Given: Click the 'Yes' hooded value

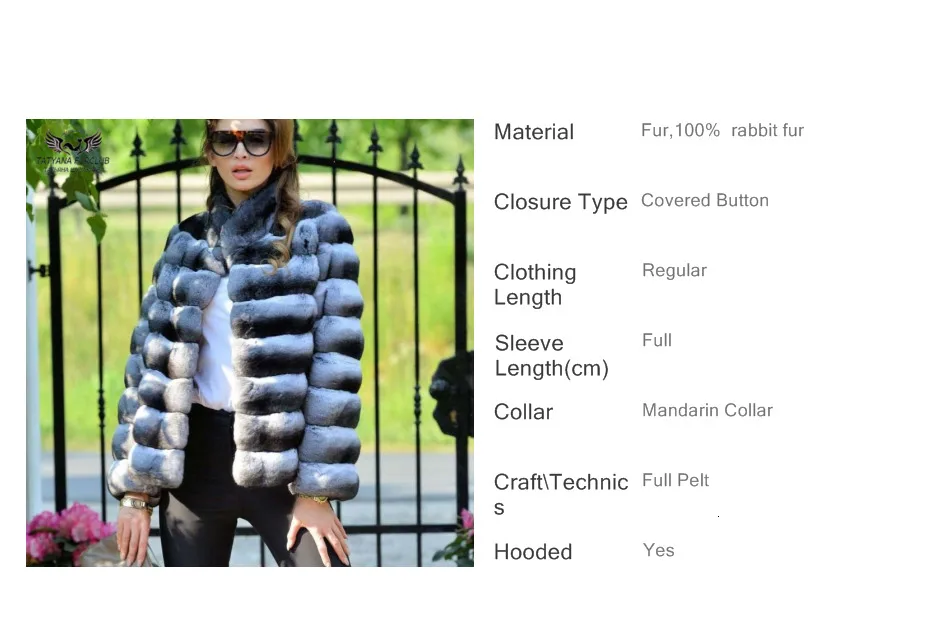Looking at the screenshot, I should 659,550.
